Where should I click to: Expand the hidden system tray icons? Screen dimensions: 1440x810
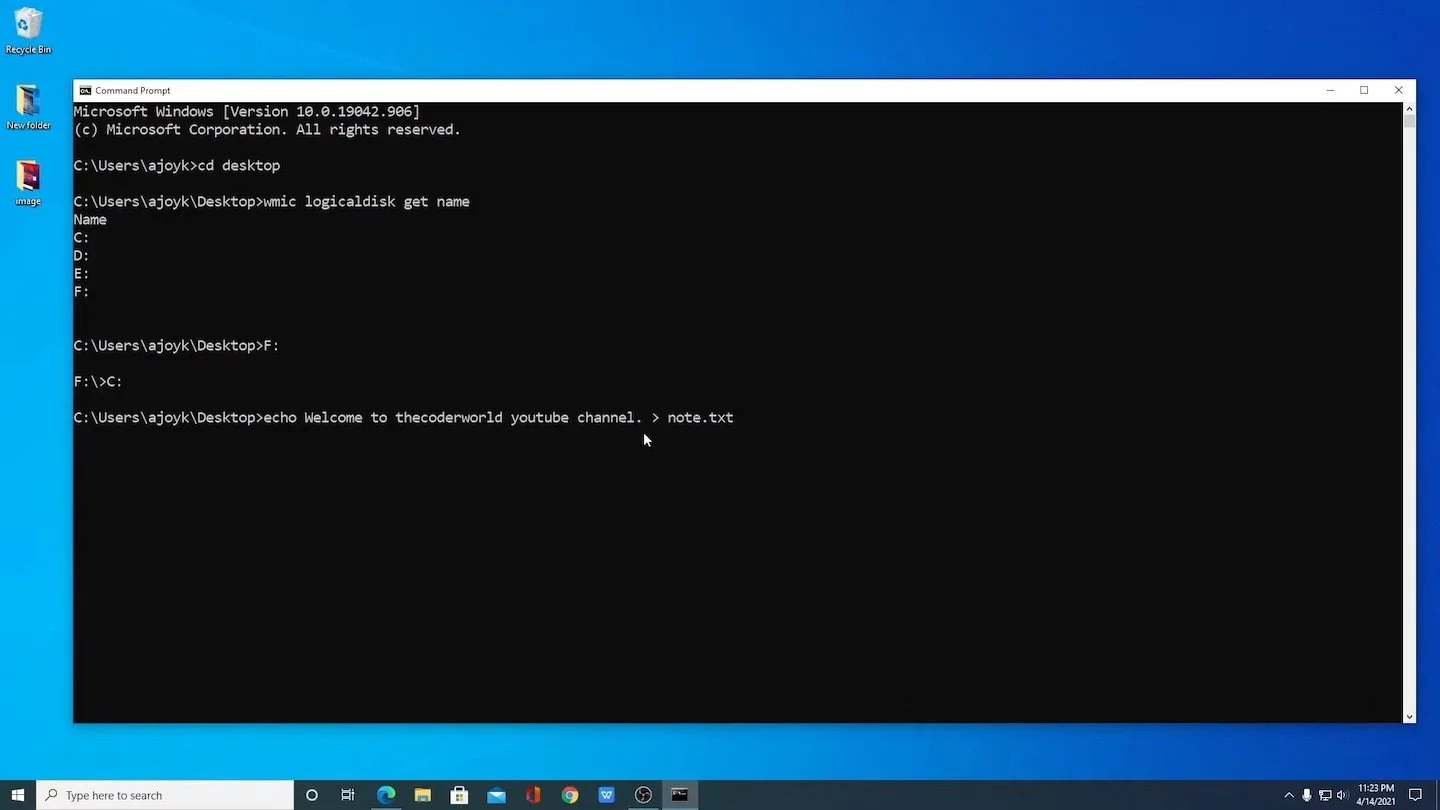pyautogui.click(x=1289, y=795)
